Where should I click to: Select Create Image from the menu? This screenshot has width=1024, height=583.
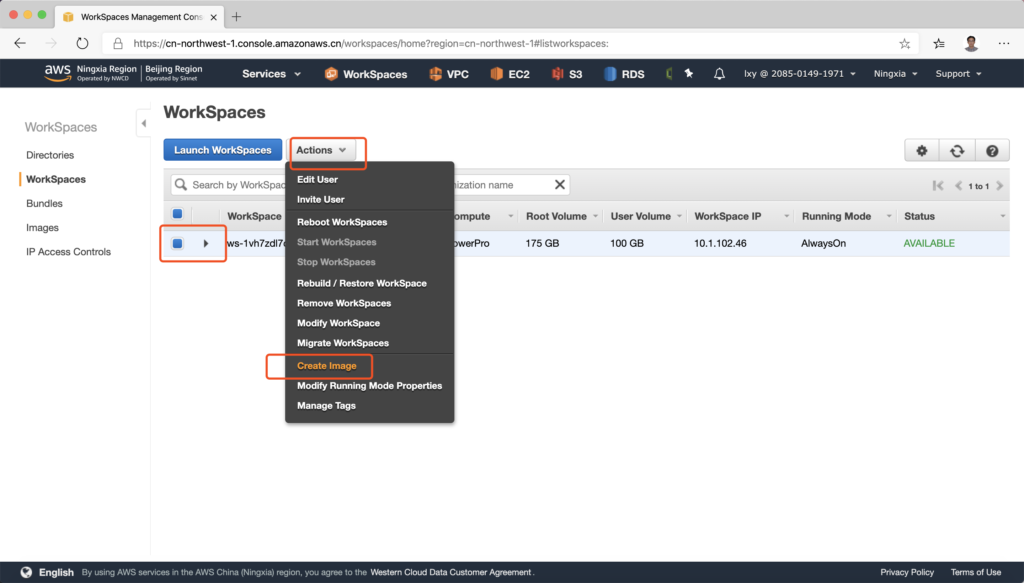(x=326, y=365)
